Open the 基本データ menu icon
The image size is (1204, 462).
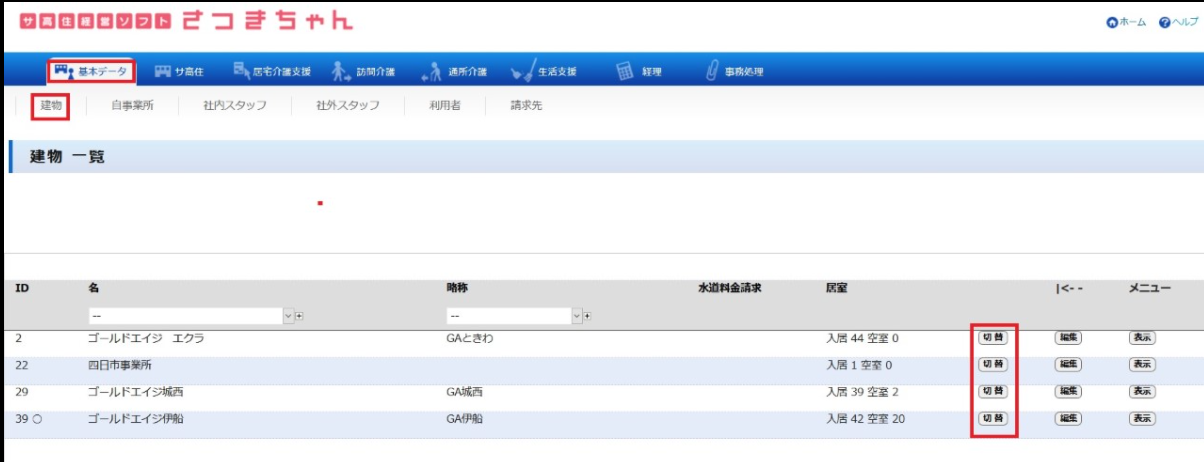click(x=64, y=71)
